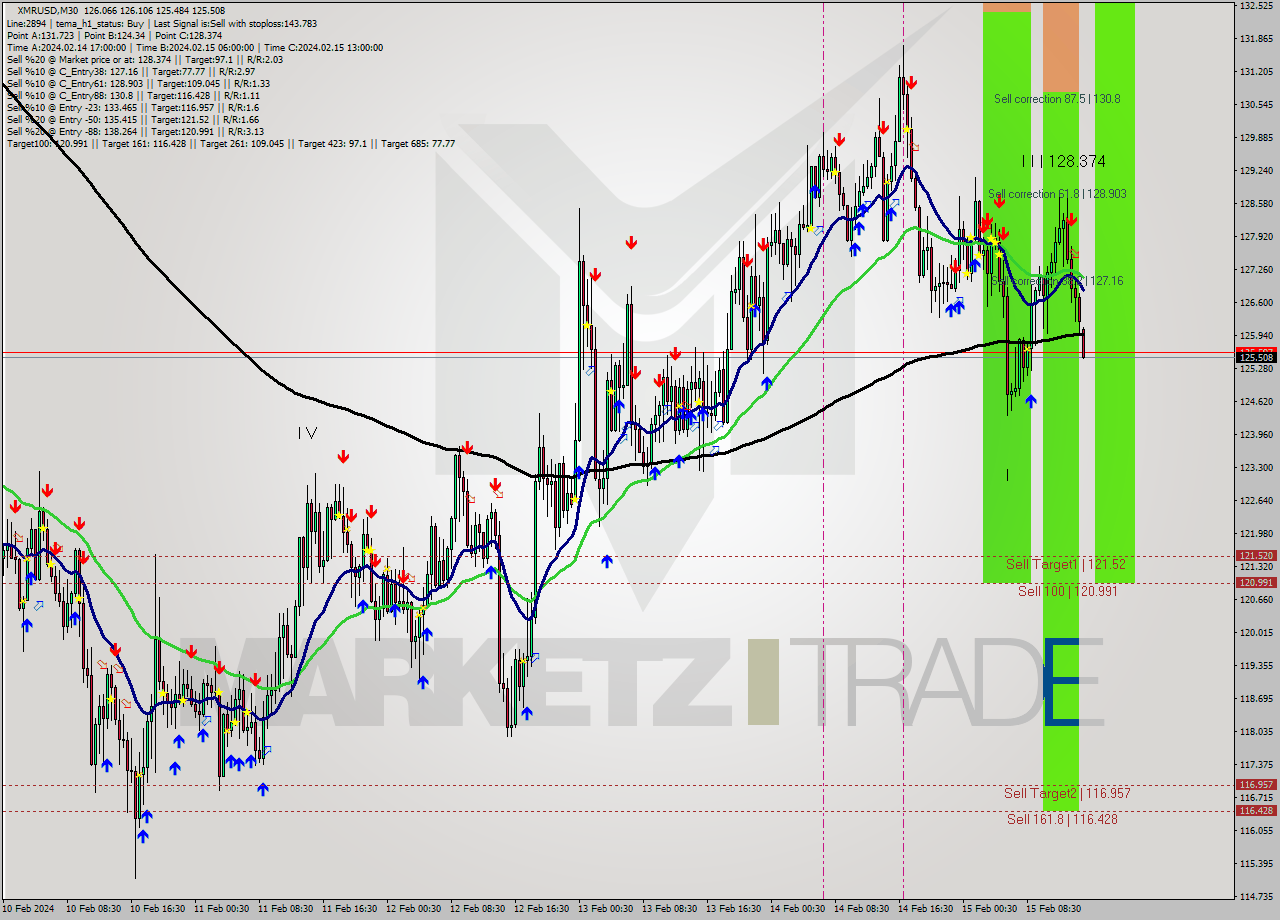Click 'Sell correction 87.5 | 130.8' label

(1057, 99)
